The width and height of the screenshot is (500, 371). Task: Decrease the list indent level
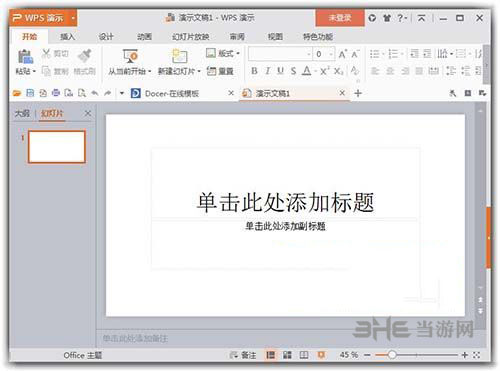(414, 54)
